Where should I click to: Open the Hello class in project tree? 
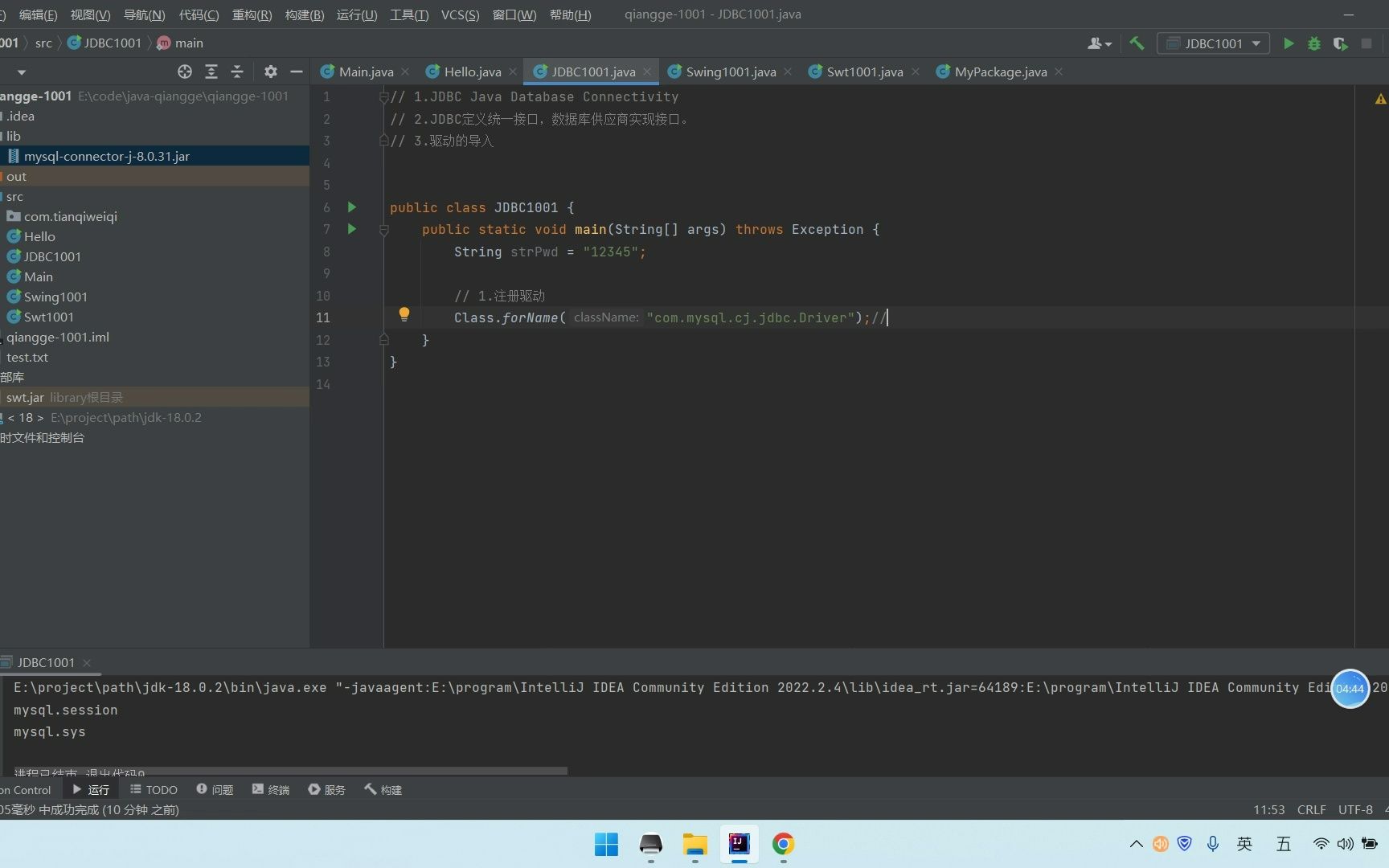39,236
